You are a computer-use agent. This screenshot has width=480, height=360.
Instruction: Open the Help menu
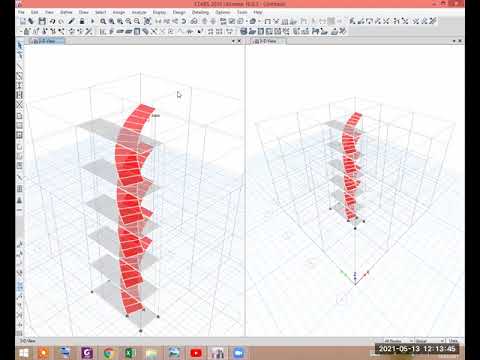point(258,12)
